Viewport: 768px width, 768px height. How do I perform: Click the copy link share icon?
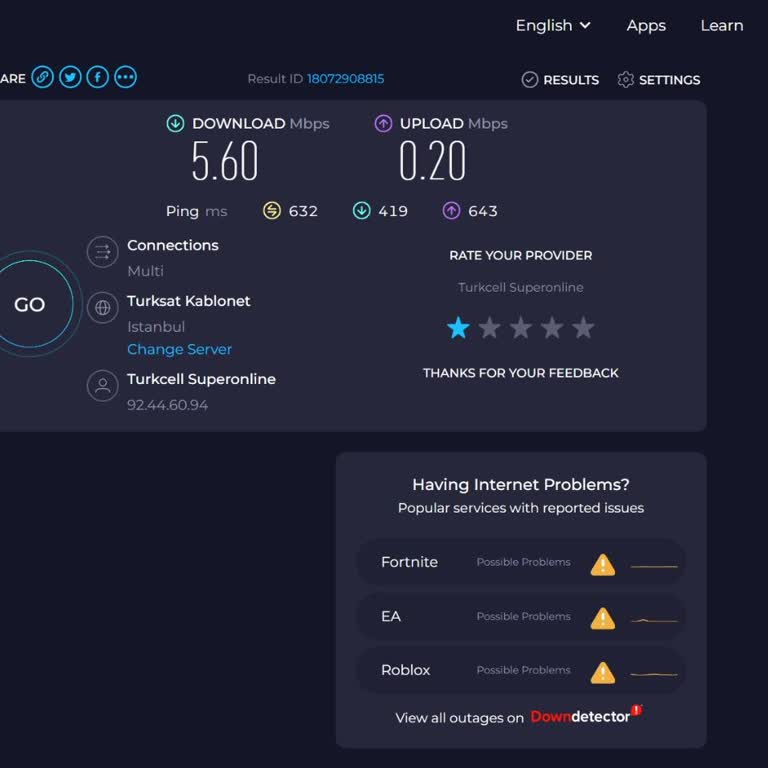tap(42, 77)
